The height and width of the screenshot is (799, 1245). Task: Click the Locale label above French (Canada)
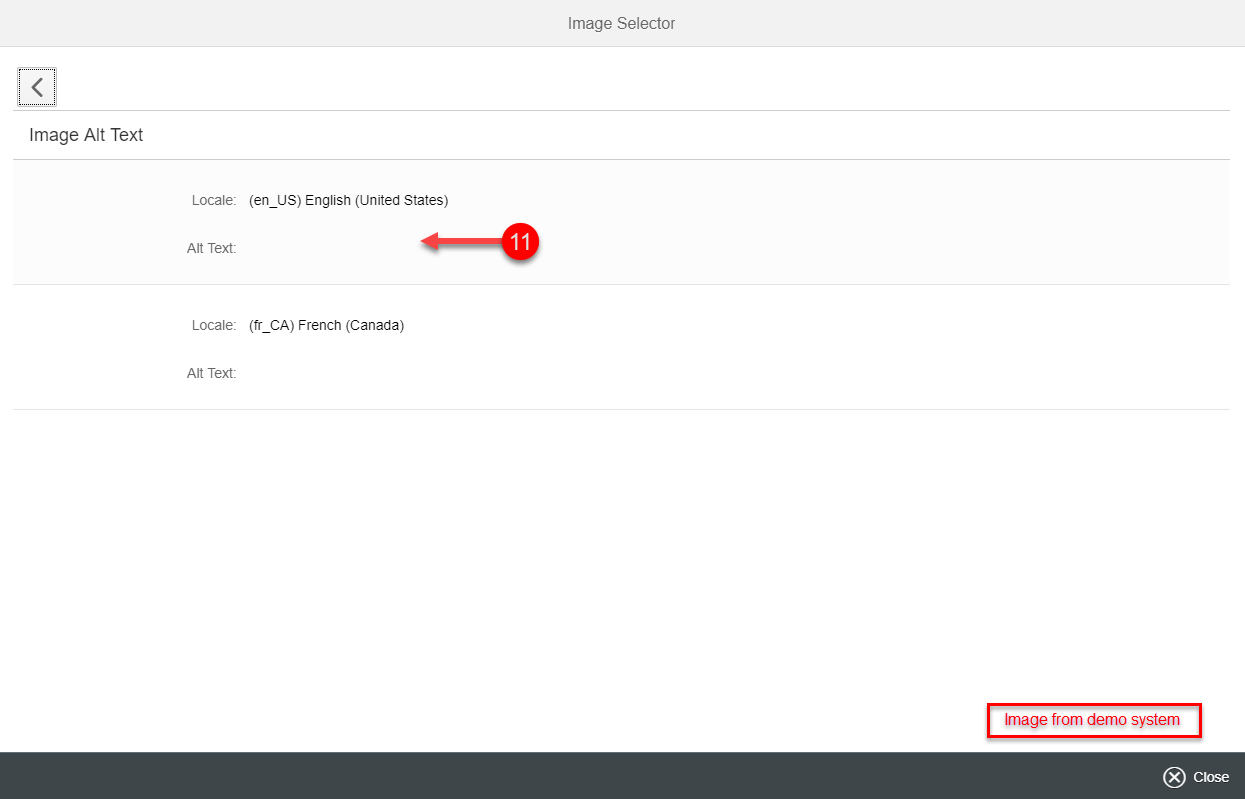pyautogui.click(x=214, y=325)
